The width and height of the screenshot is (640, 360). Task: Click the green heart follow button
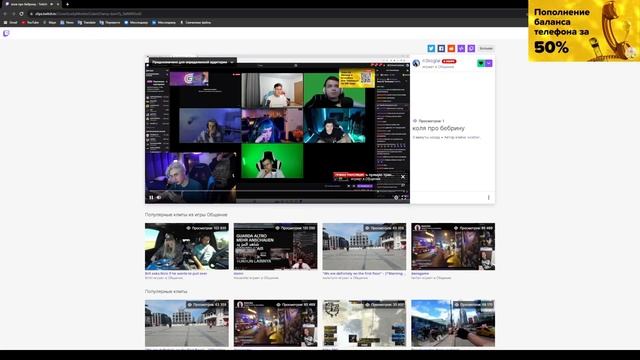click(481, 63)
